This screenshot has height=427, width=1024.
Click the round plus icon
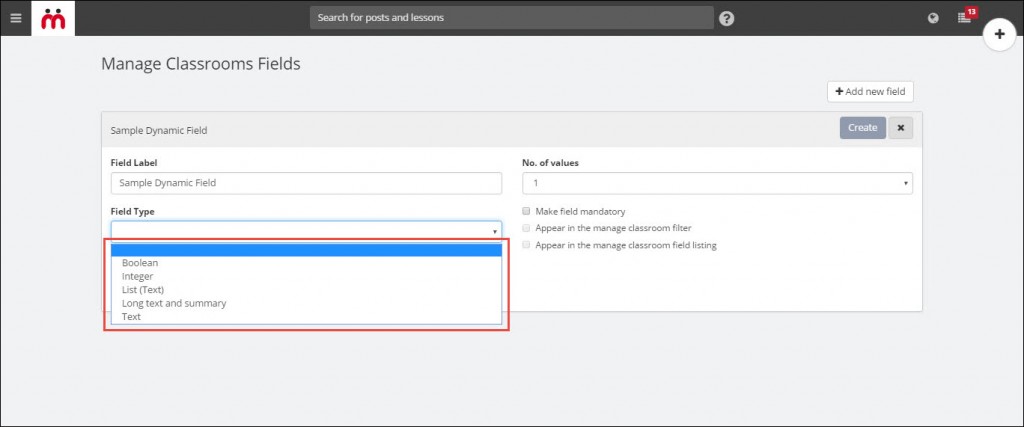999,35
